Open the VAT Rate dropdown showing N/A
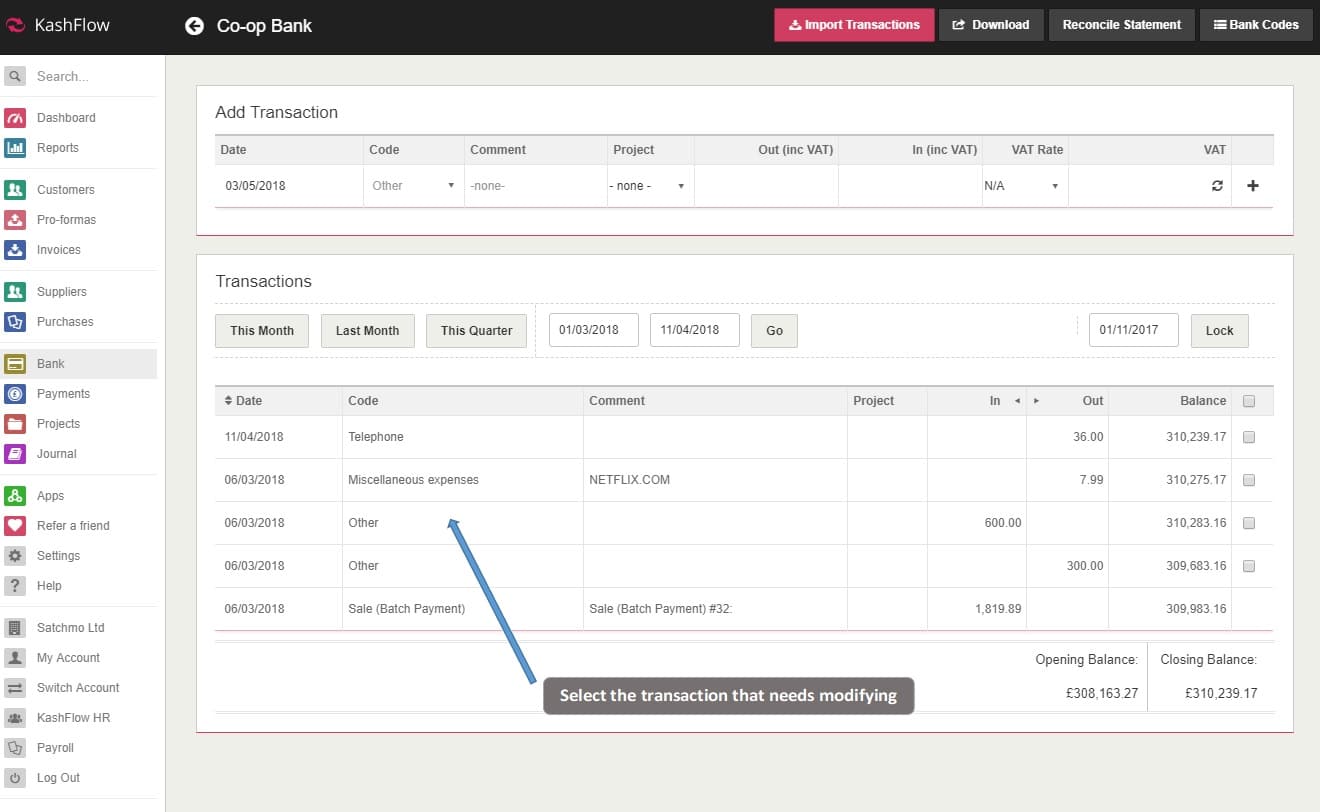 pos(1022,186)
